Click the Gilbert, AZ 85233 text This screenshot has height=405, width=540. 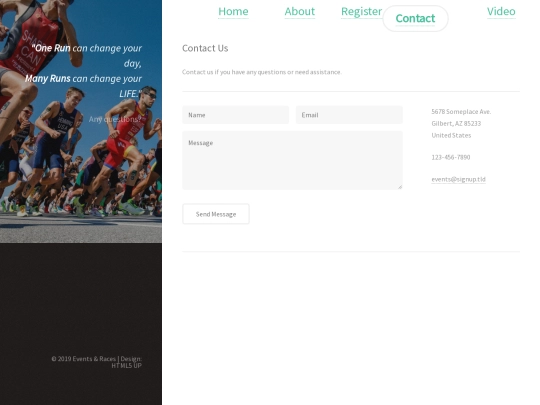pos(456,123)
